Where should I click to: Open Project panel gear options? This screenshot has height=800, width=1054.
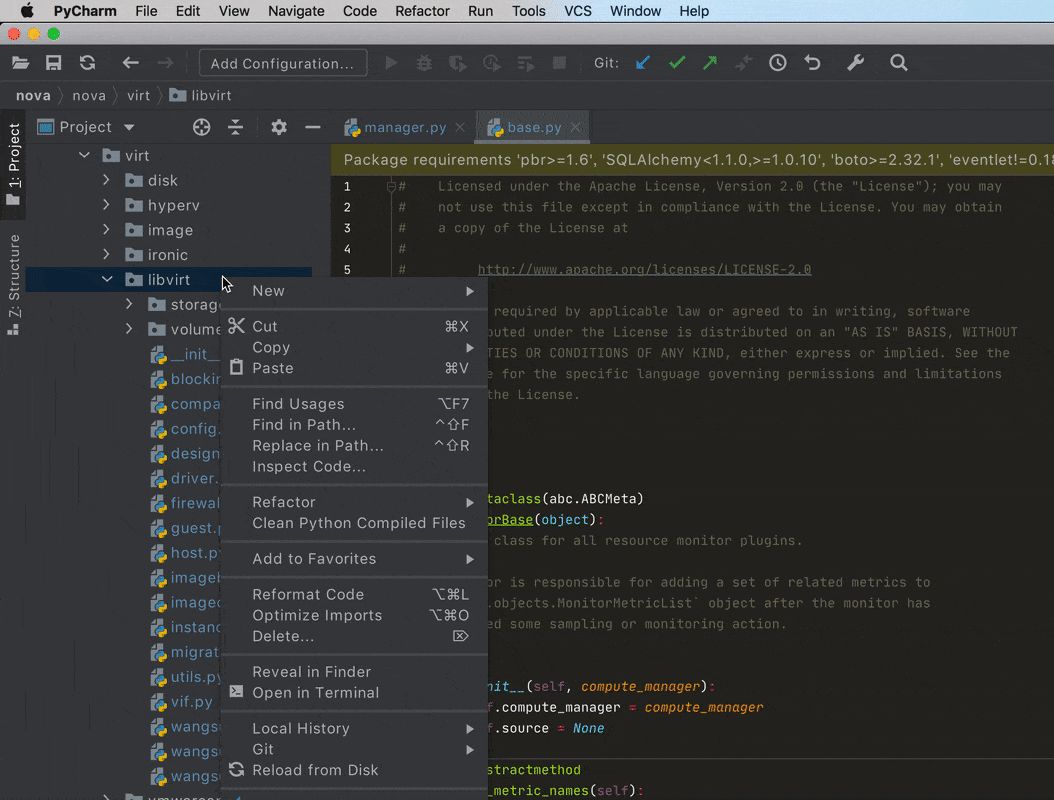pyautogui.click(x=279, y=127)
